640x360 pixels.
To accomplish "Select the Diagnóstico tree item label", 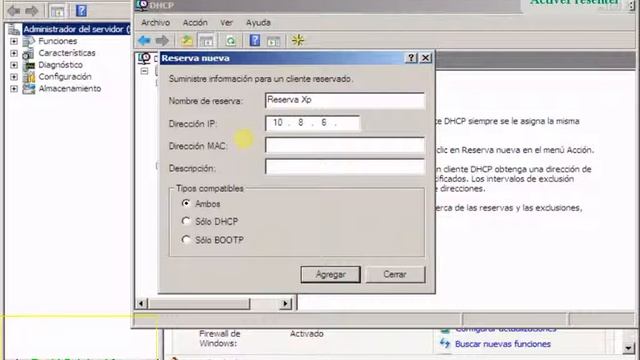I will (x=60, y=65).
